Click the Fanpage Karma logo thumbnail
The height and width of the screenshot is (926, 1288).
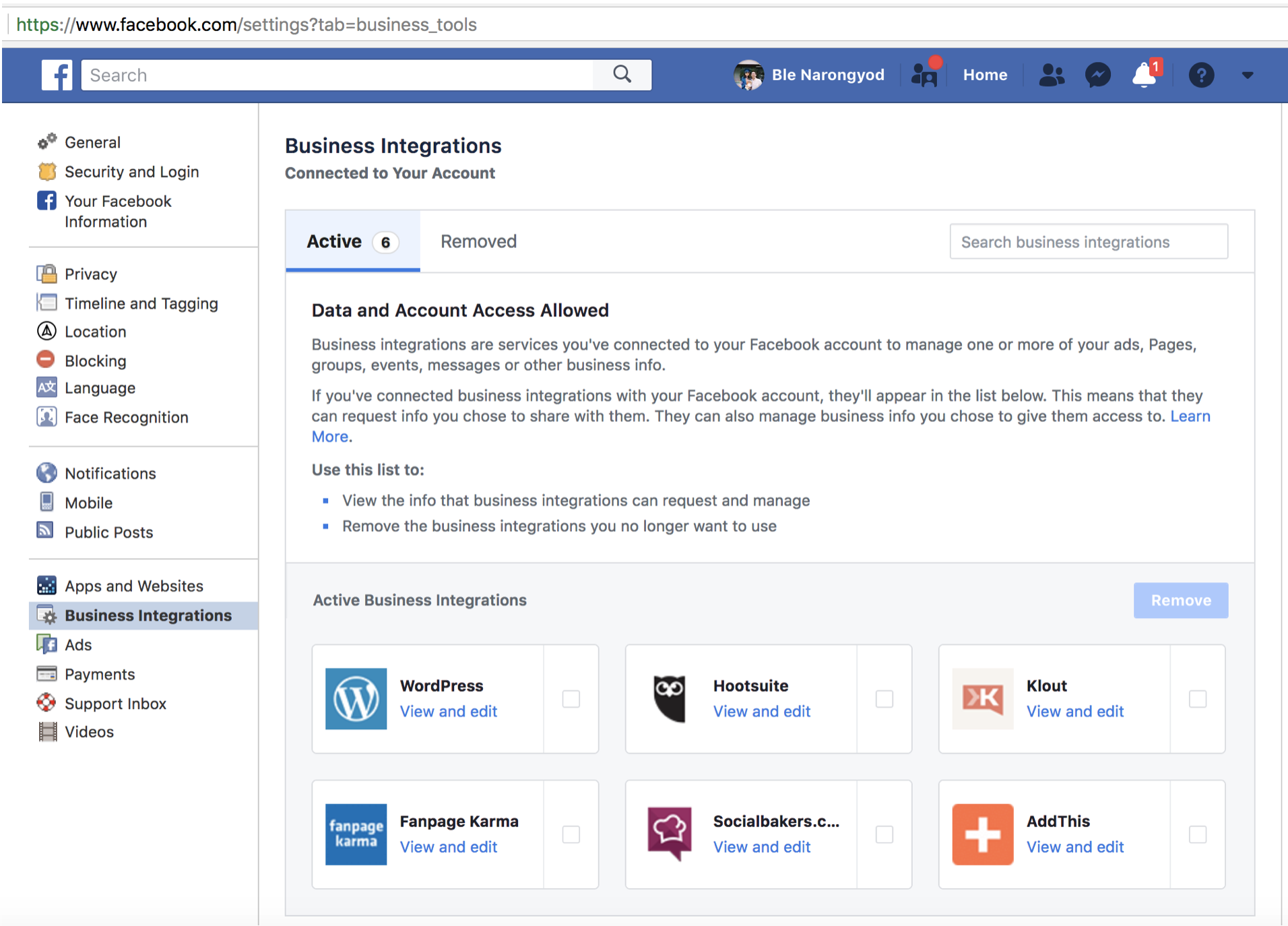coord(356,834)
